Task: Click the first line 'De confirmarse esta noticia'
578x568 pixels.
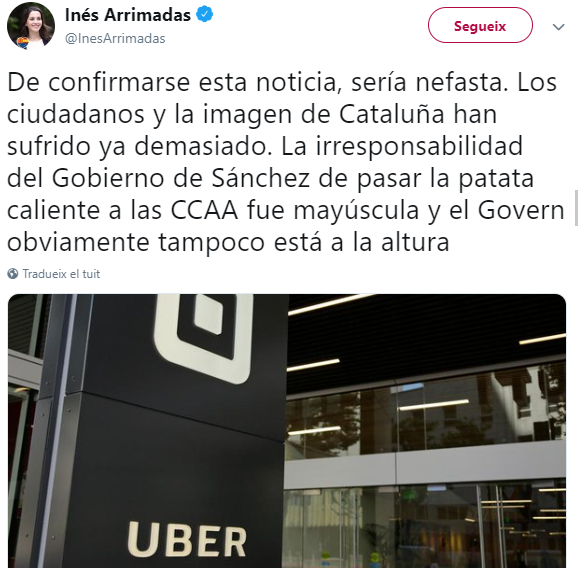Action: (x=172, y=82)
